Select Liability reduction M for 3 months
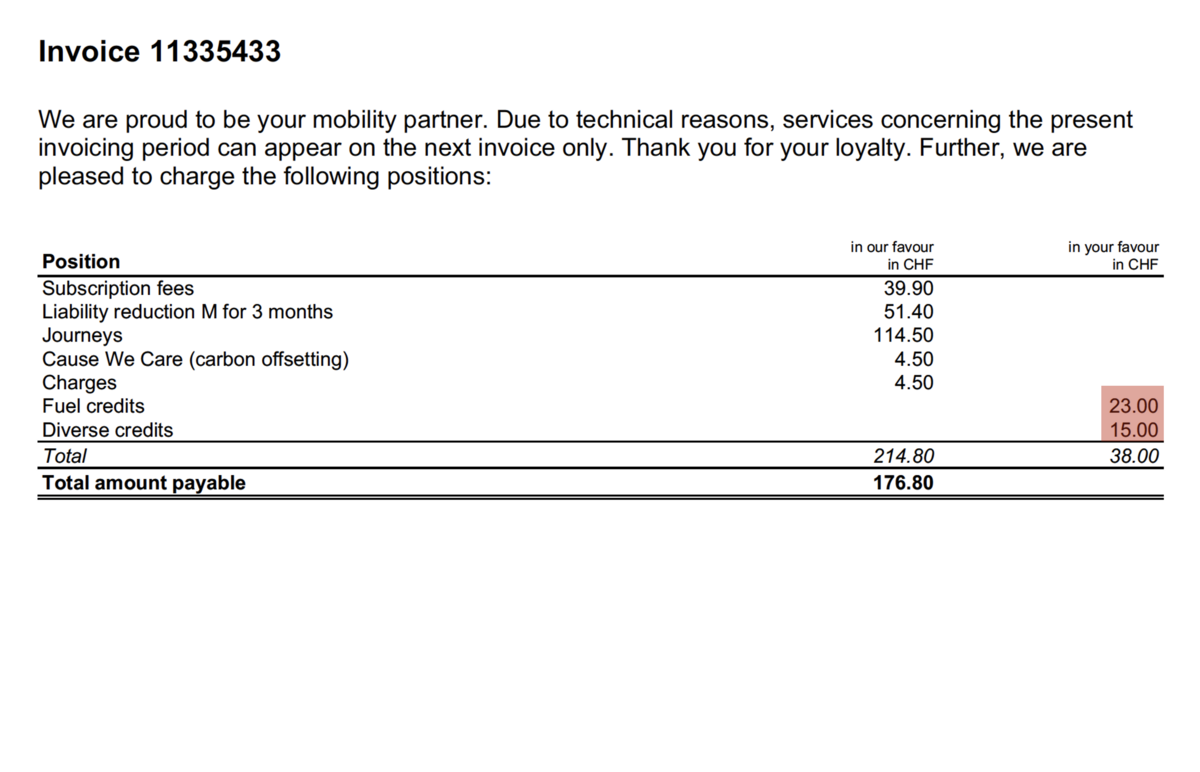 (x=187, y=312)
